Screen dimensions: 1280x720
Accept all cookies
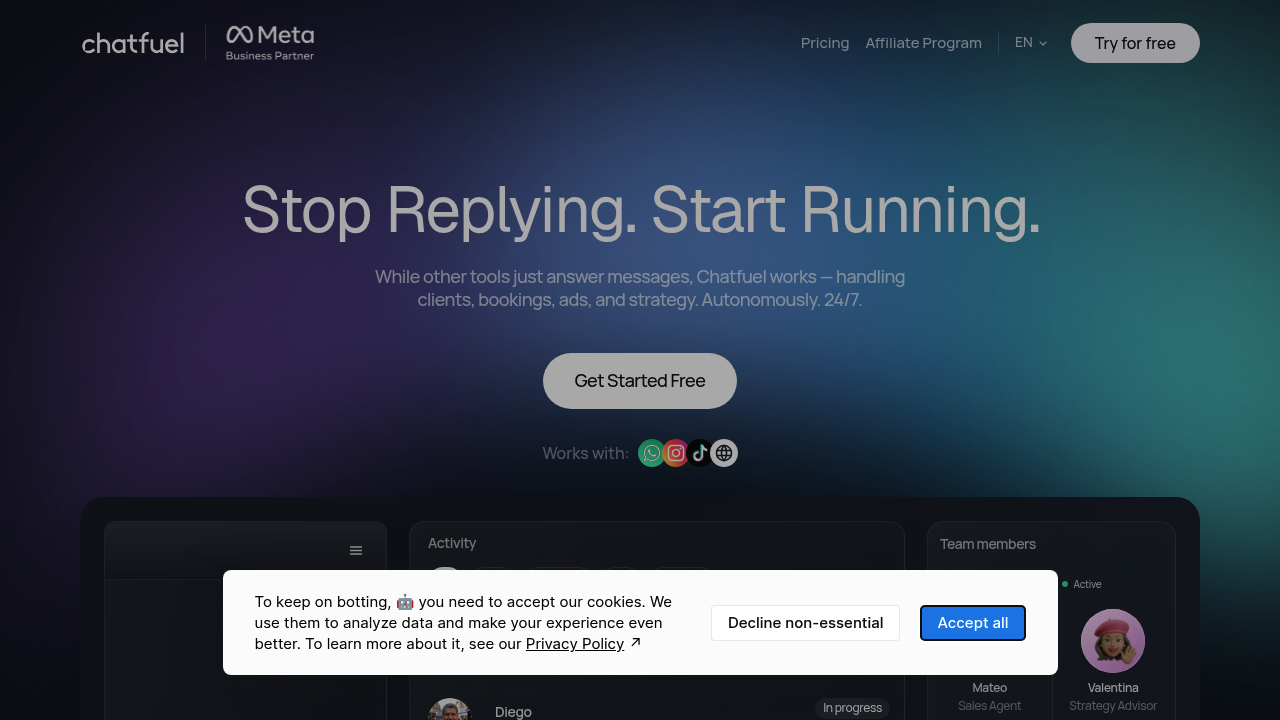coord(973,623)
